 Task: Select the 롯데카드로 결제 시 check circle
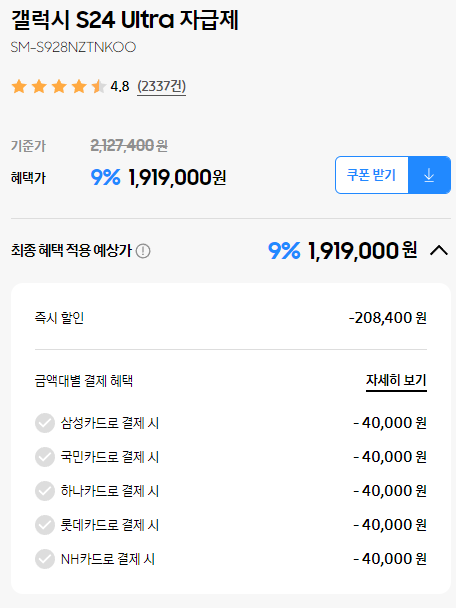coord(45,525)
